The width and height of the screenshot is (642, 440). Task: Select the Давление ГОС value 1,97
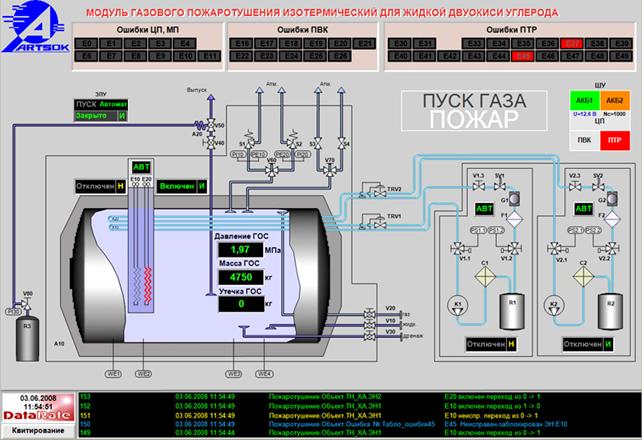(x=241, y=250)
